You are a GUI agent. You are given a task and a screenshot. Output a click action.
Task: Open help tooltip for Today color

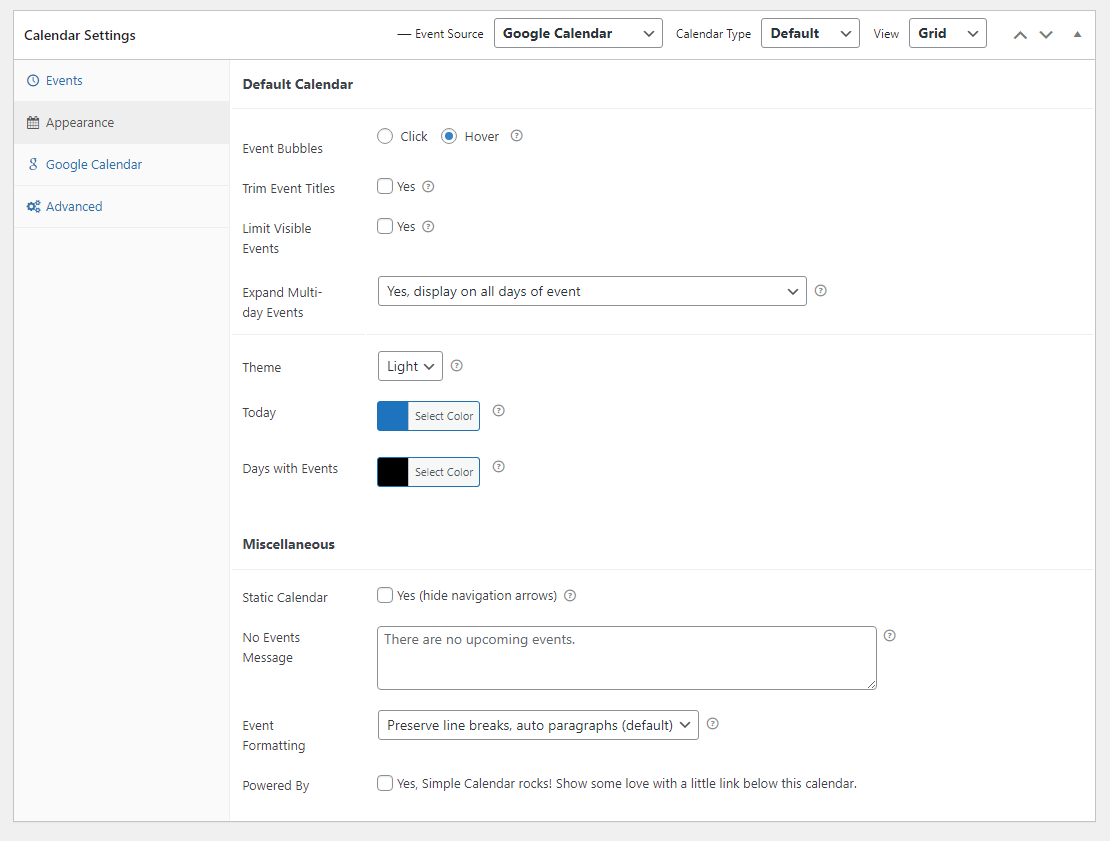[x=498, y=411]
